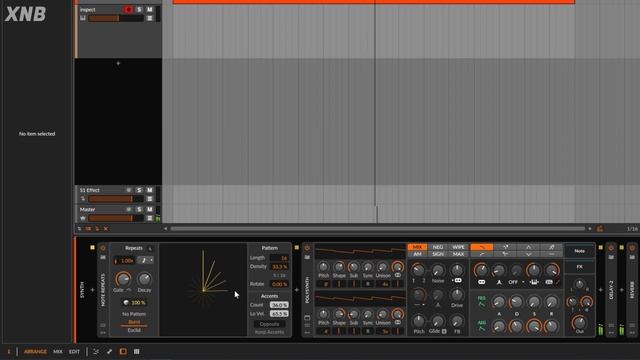Mute the S1 Effect track
The height and width of the screenshot is (360, 640).
(x=149, y=190)
